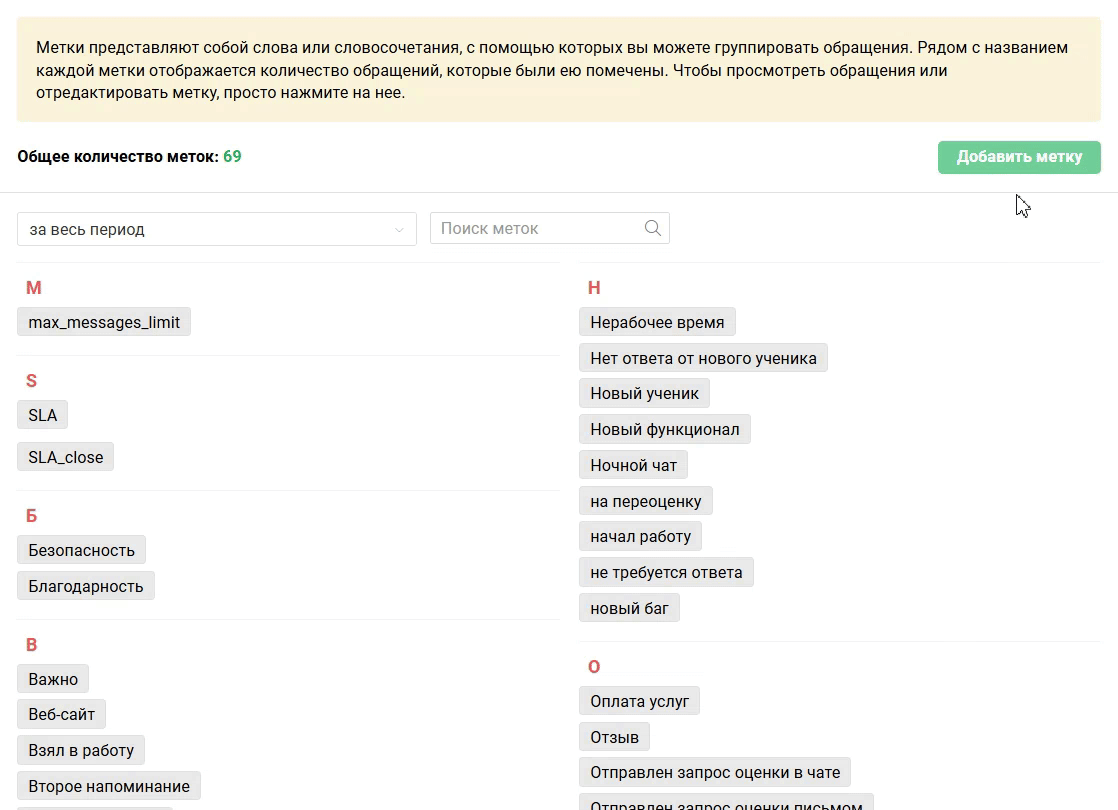
Task: Click the 'Второе напоминание' tag
Action: pos(109,786)
